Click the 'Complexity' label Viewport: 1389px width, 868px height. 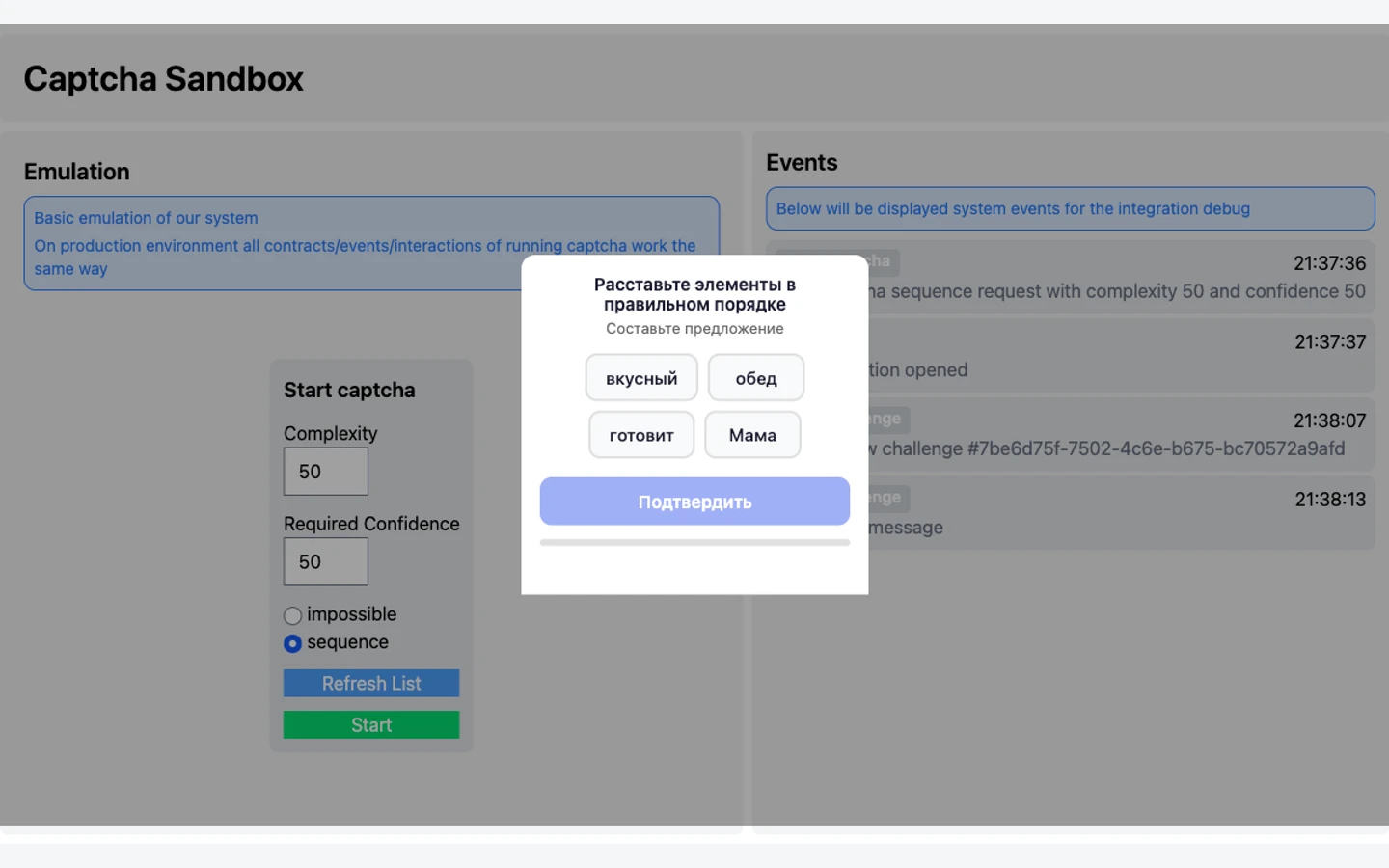330,434
